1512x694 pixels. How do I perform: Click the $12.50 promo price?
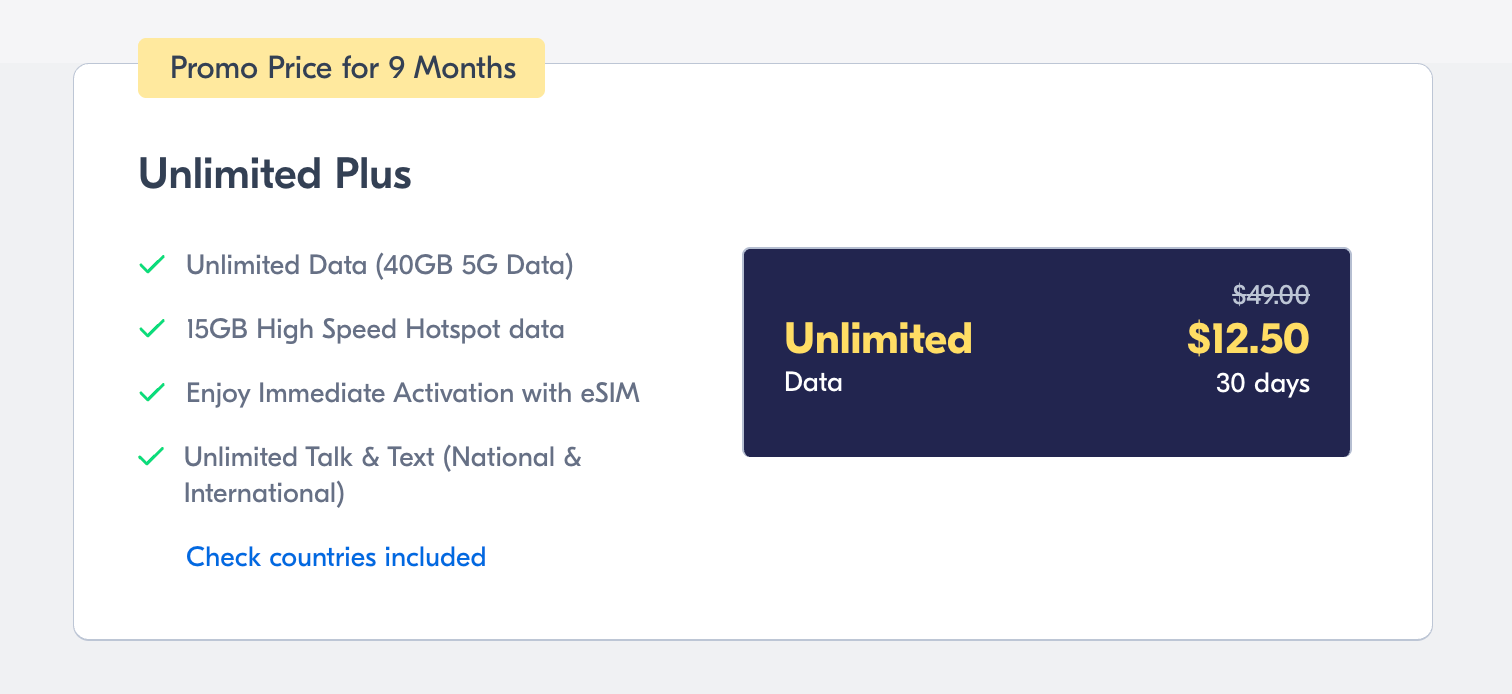[x=1247, y=339]
